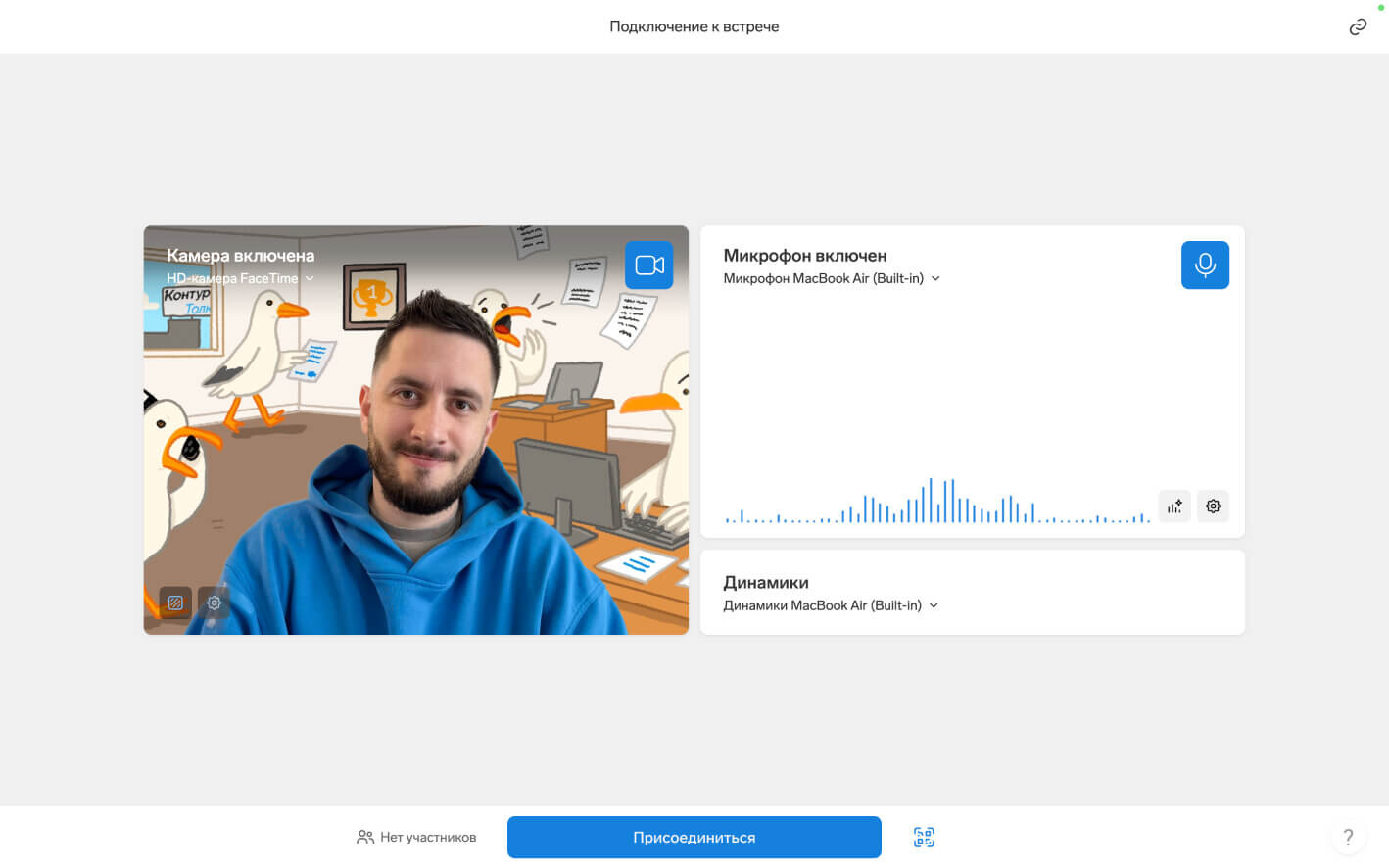Turn off the camera toggle button
The width and height of the screenshot is (1389, 868).
tap(649, 265)
